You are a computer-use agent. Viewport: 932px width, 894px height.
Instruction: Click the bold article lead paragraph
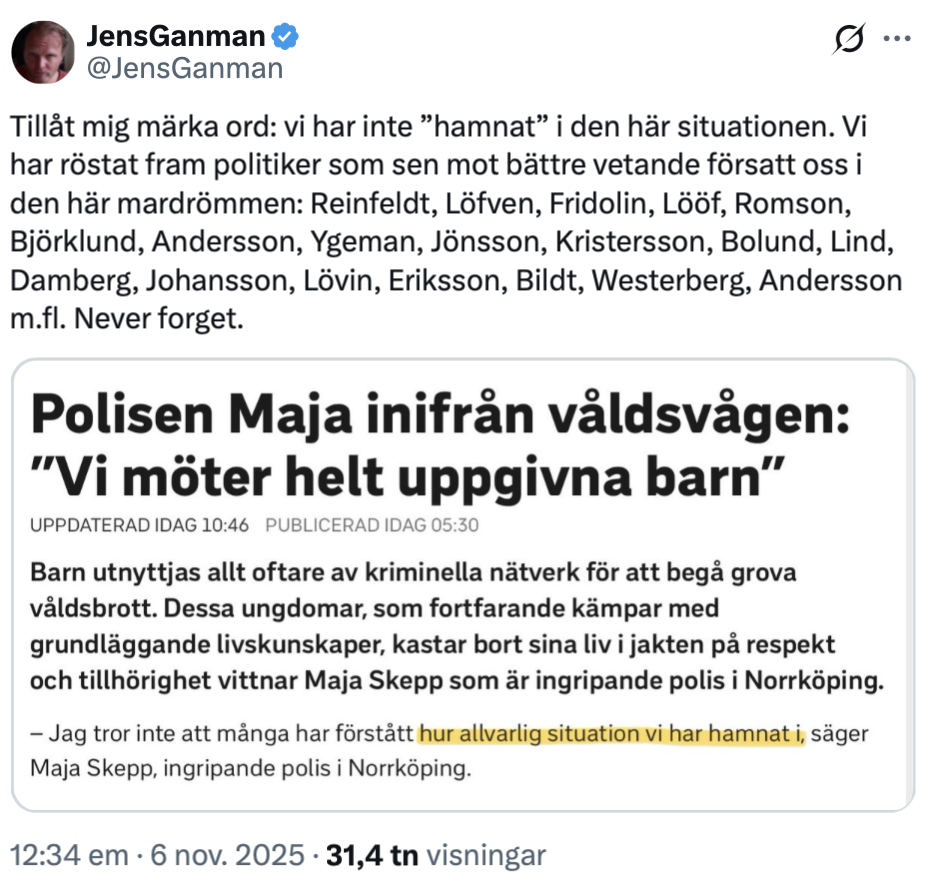(x=455, y=629)
